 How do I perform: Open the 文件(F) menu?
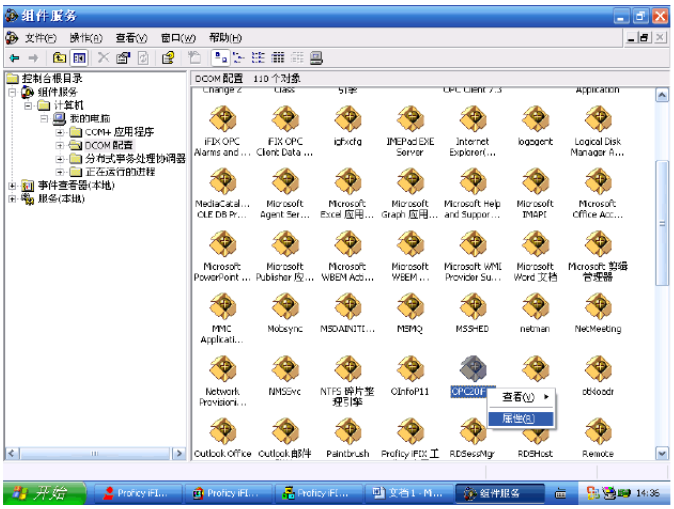(40, 38)
